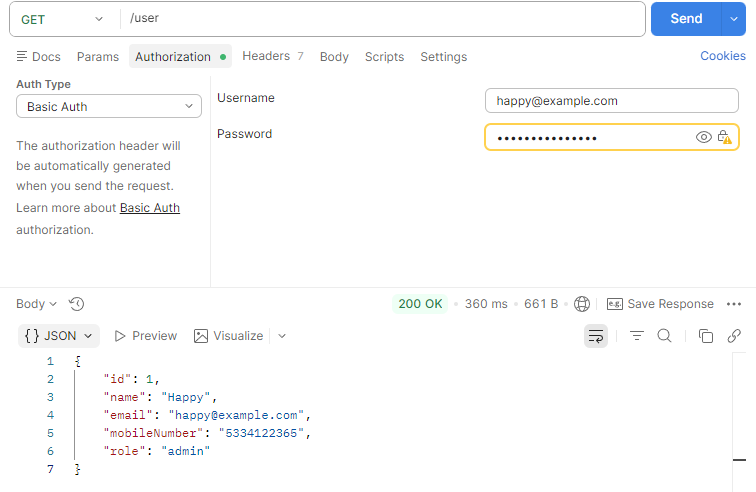The height and width of the screenshot is (492, 756).
Task: Expand the Visualize options chevron
Action: [282, 336]
